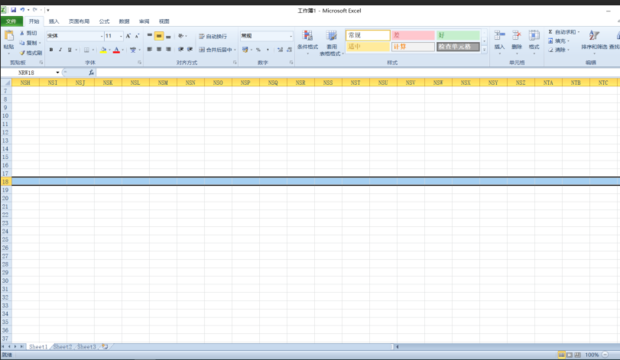This screenshot has height=360, width=620.
Task: Toggle Underline formatting
Action: tap(70, 50)
